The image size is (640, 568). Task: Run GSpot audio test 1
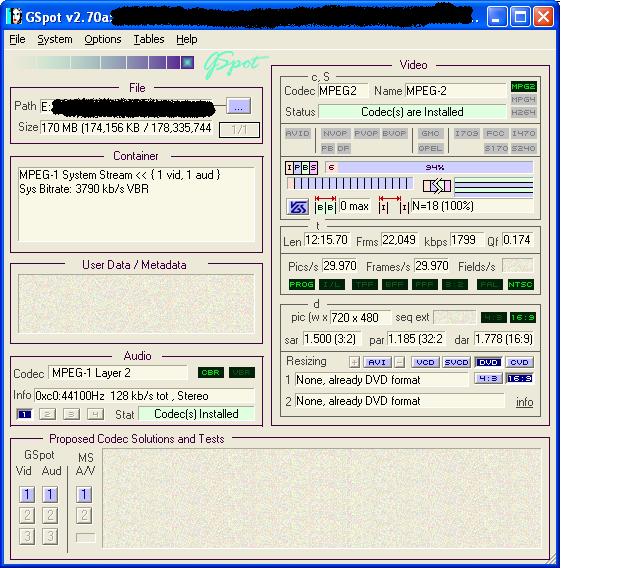pyautogui.click(x=50, y=495)
